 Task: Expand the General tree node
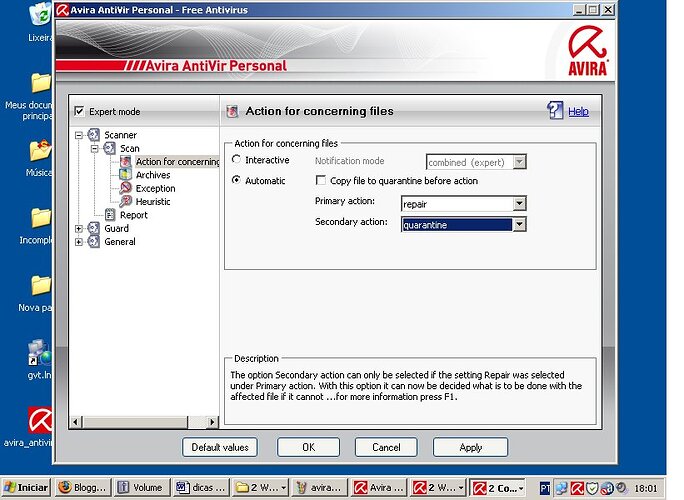(79, 241)
